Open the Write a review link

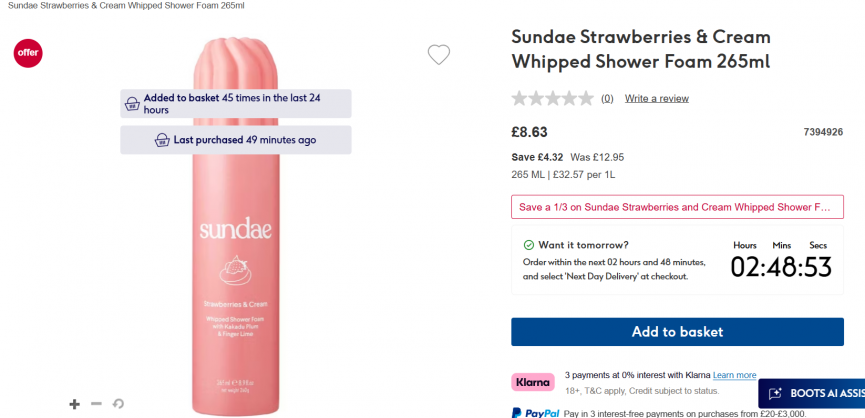click(x=657, y=99)
